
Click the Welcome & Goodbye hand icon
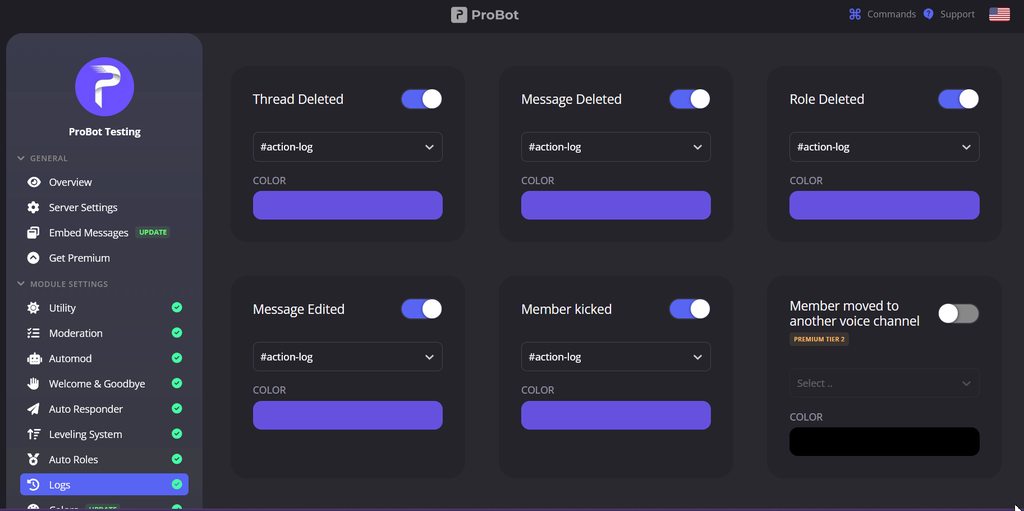tap(33, 384)
